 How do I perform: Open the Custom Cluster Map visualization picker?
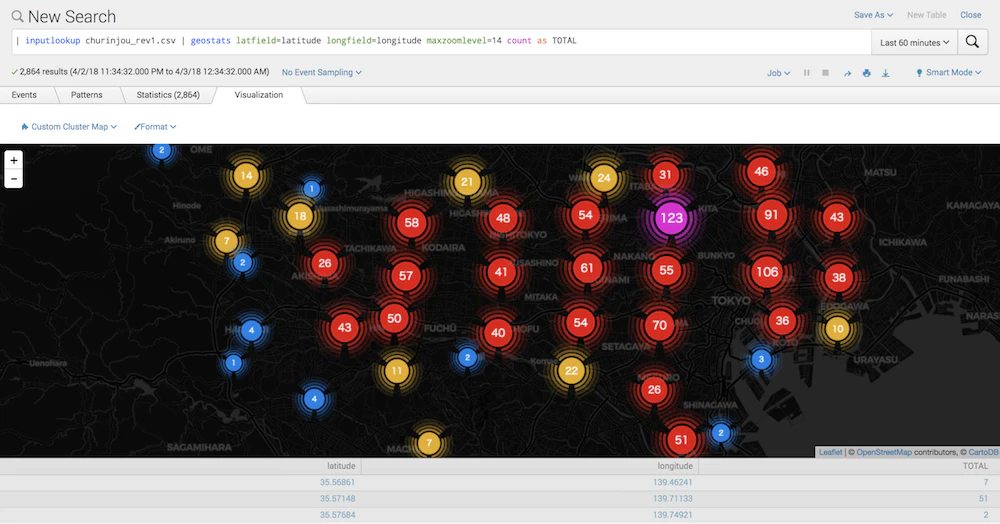[69, 127]
